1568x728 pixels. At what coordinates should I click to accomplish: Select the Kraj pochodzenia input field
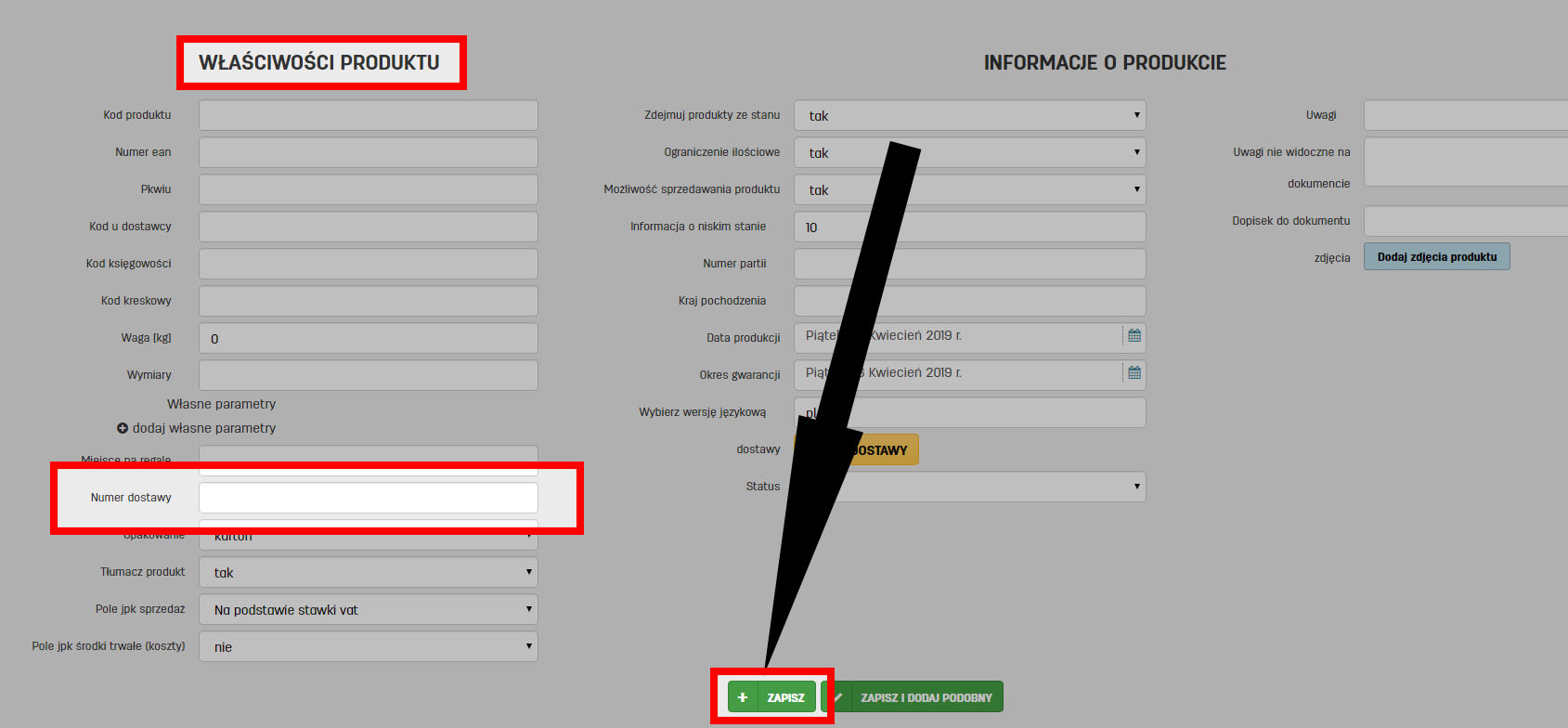969,301
